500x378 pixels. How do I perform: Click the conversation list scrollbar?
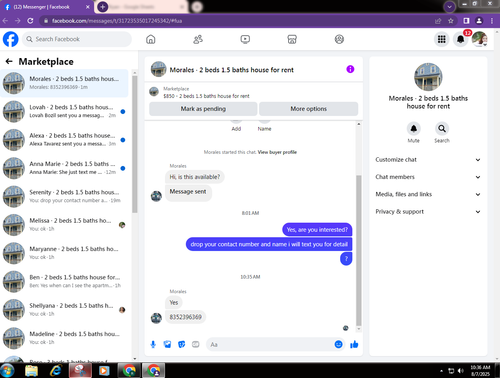tap(135, 144)
